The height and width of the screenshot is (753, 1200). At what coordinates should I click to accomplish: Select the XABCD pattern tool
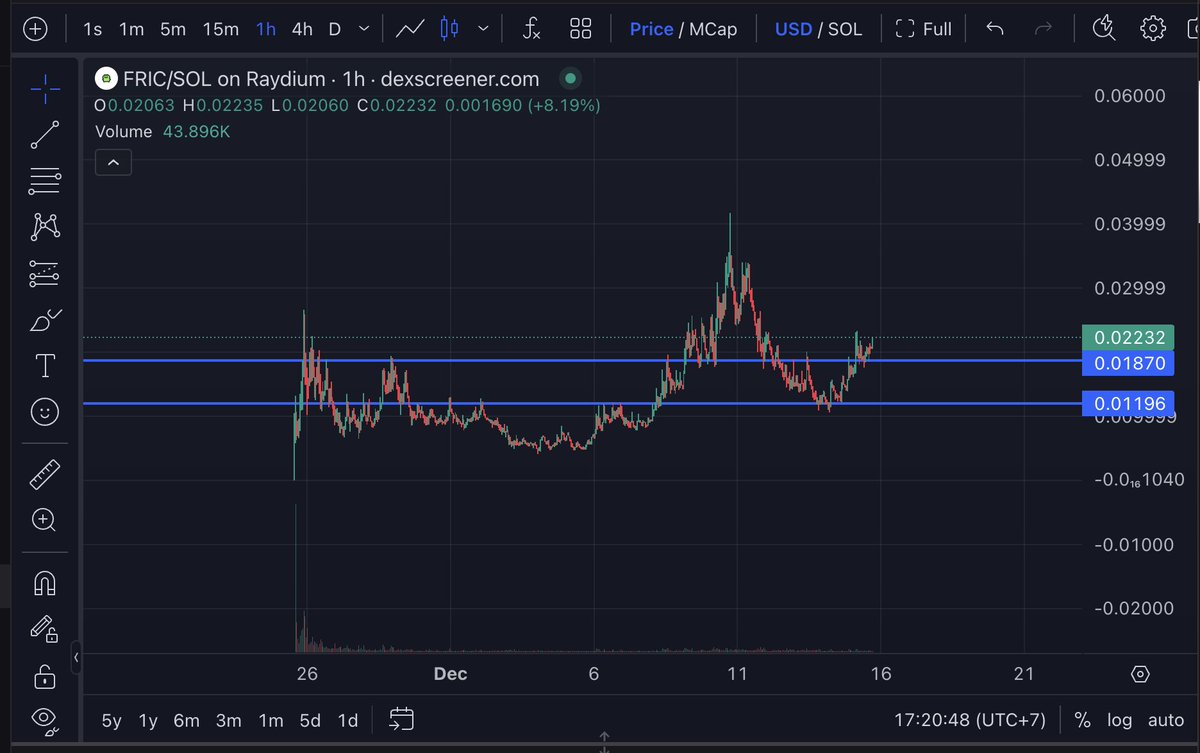coord(45,226)
